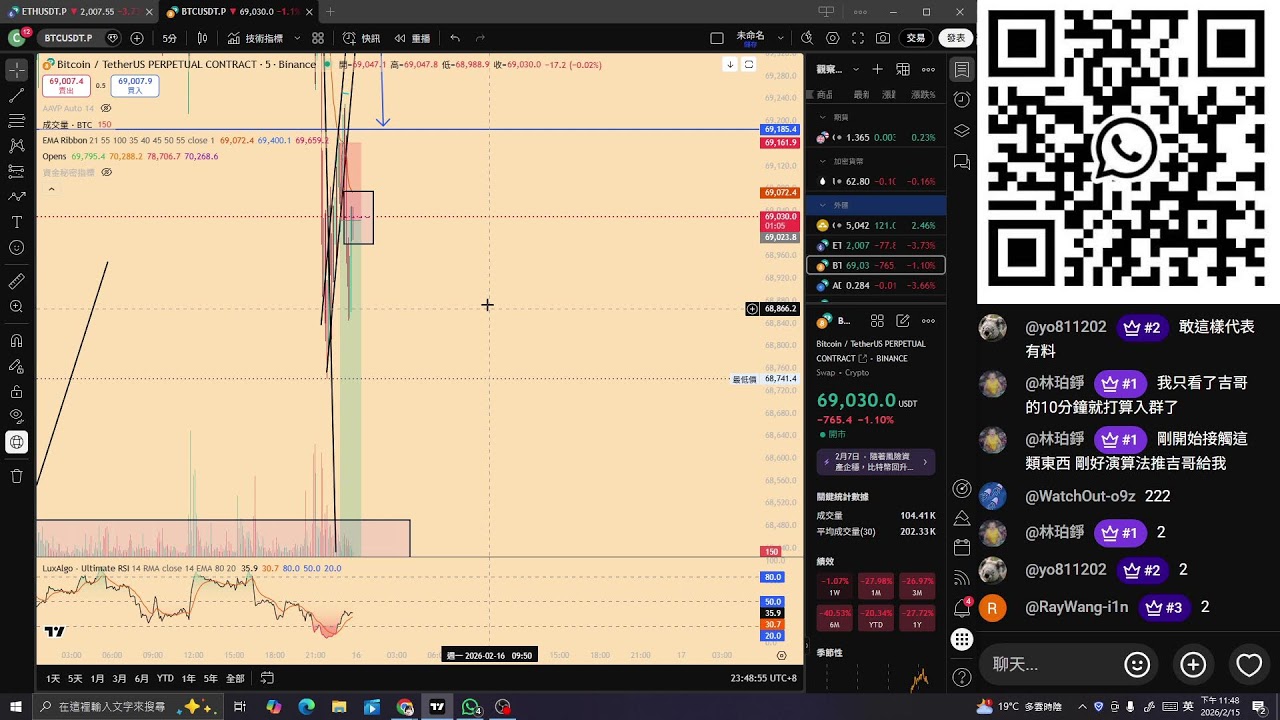
Task: Open price scale settings gear
Action: [x=782, y=656]
